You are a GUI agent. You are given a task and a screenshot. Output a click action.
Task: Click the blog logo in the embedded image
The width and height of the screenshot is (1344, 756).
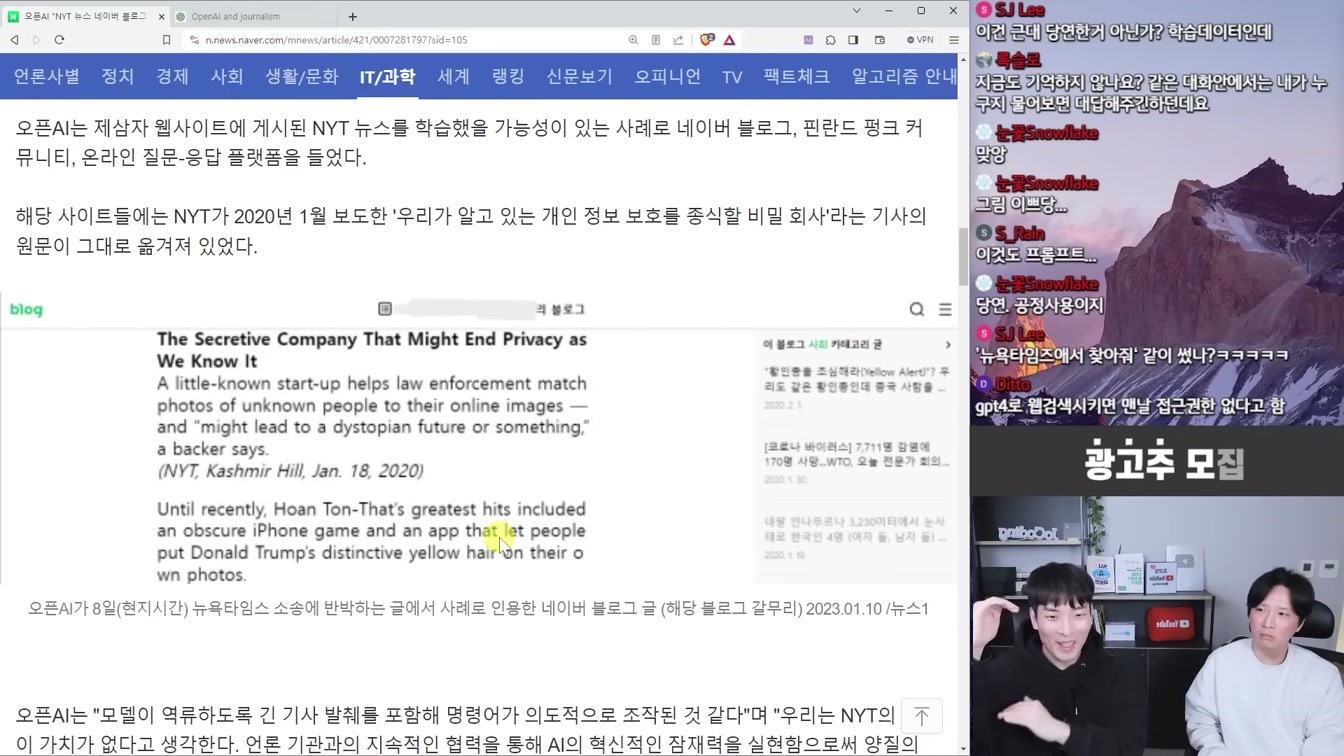point(26,309)
